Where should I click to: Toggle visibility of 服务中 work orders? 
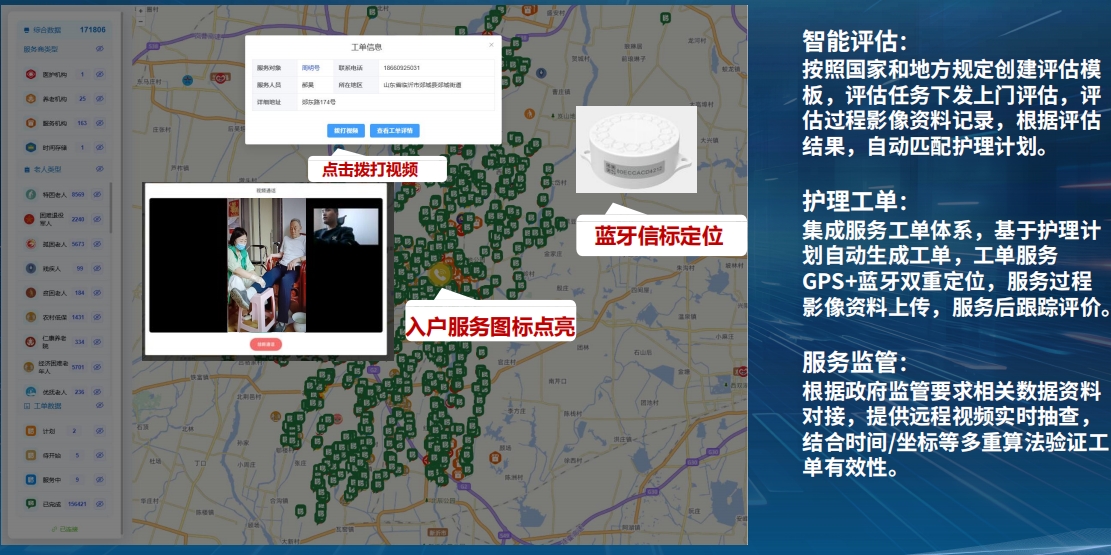(x=99, y=480)
